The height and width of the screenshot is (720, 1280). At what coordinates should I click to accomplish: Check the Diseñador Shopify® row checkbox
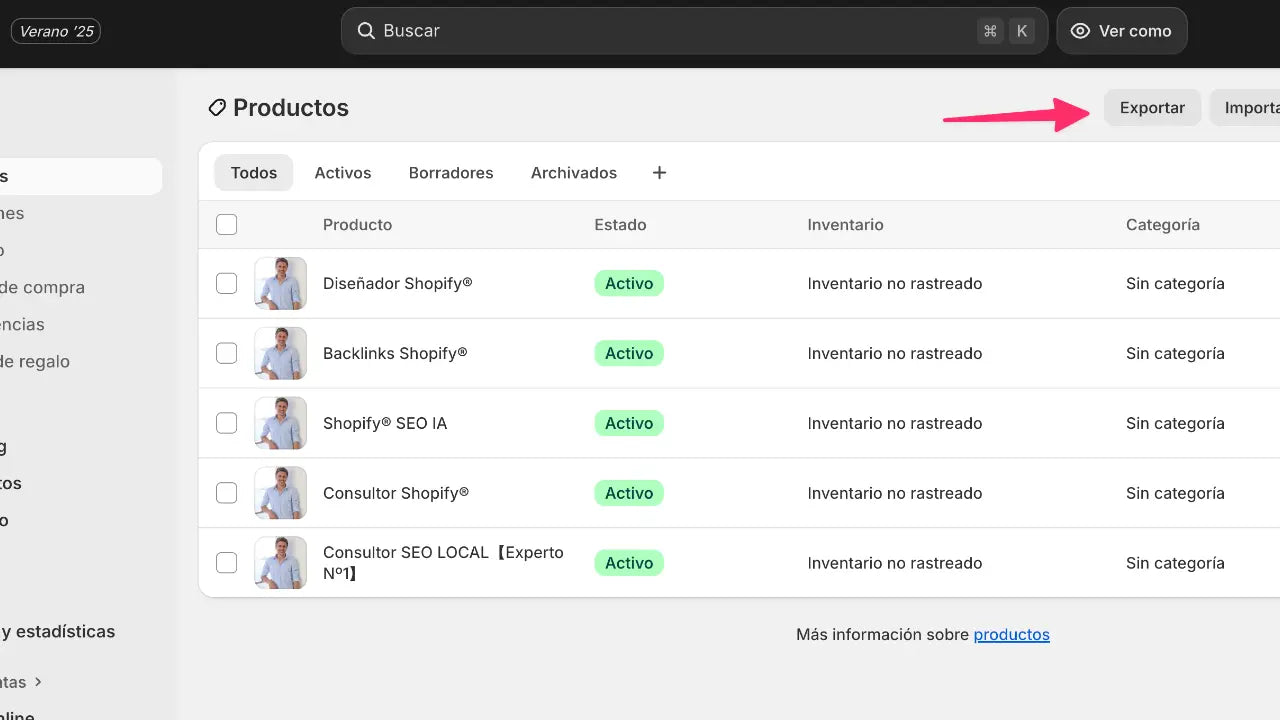[226, 283]
